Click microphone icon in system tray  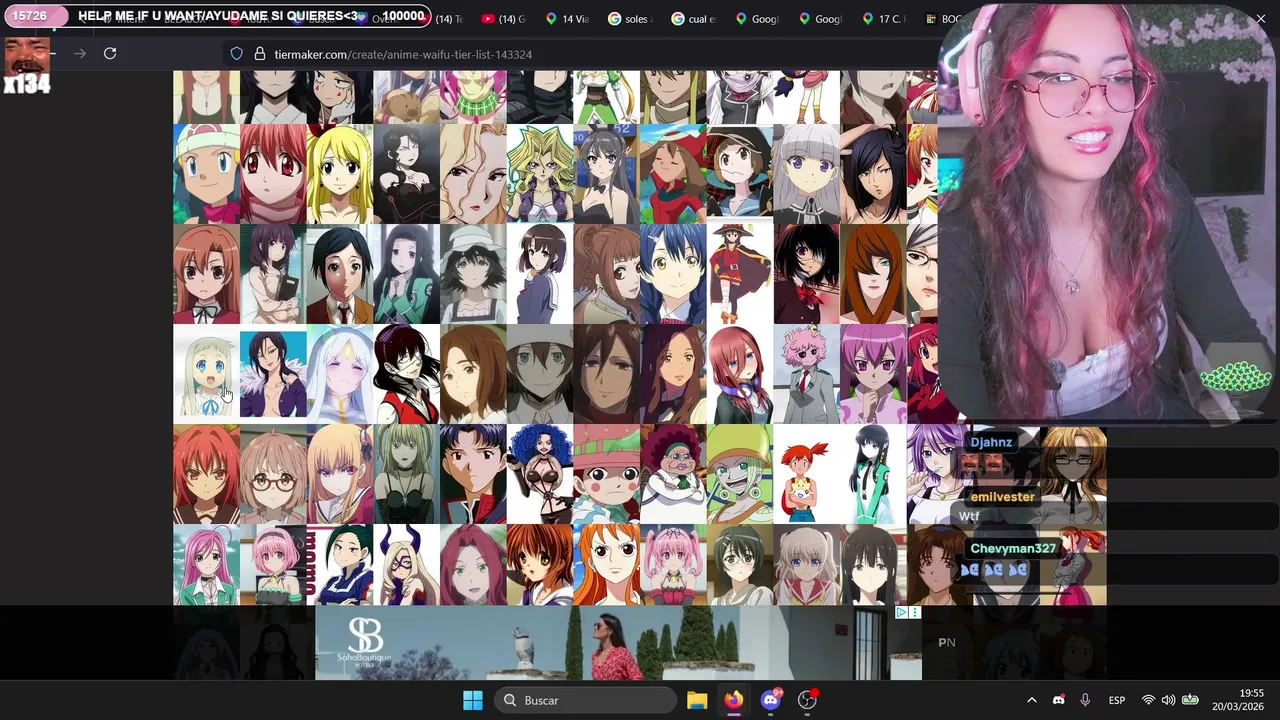pos(1085,700)
